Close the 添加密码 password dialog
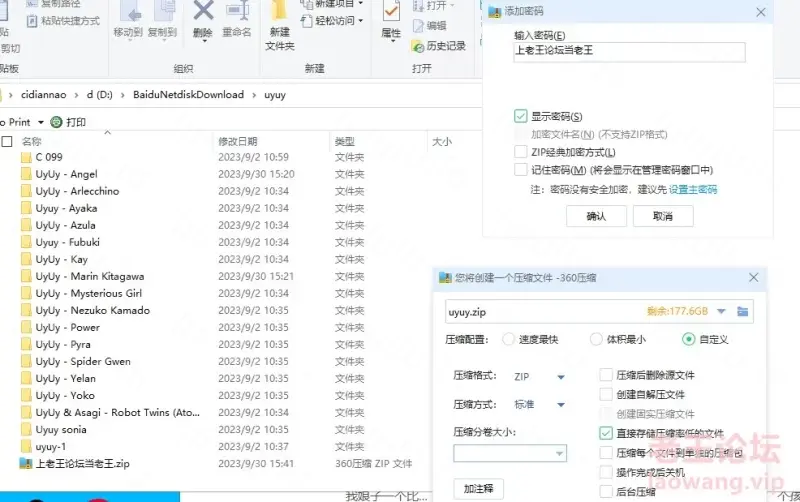 (760, 12)
